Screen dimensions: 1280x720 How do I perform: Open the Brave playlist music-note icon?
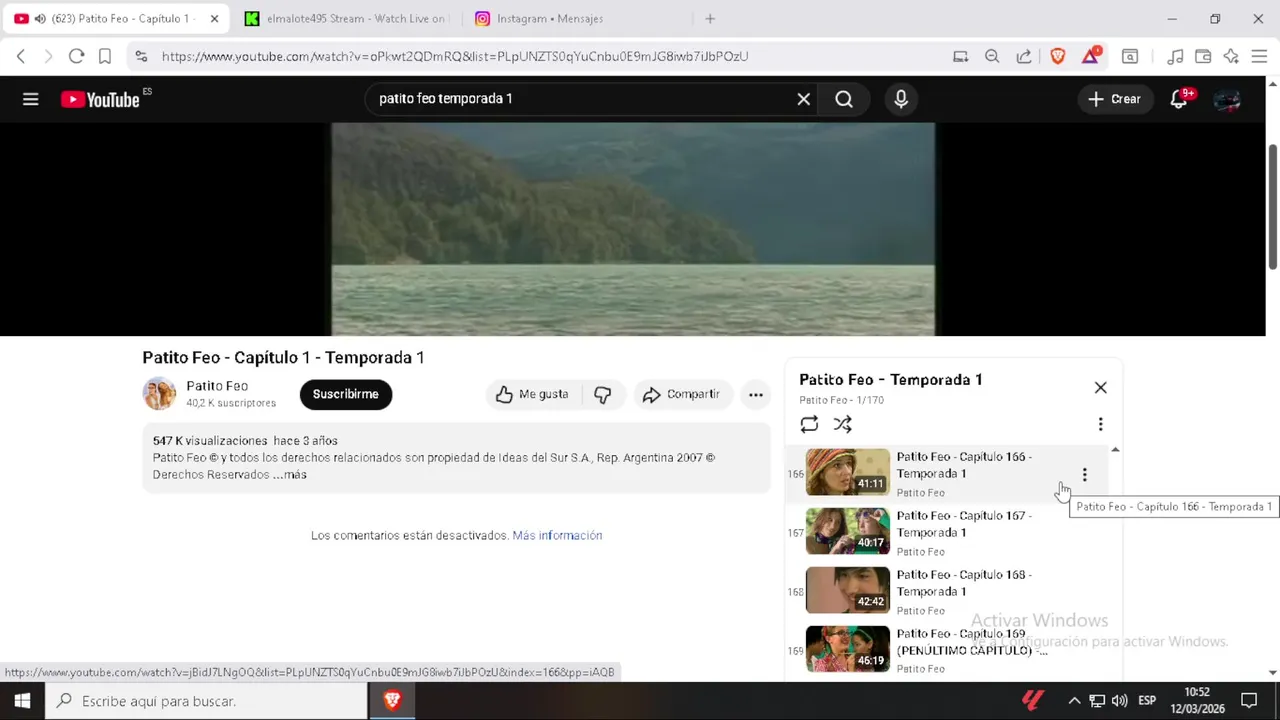click(x=1176, y=56)
